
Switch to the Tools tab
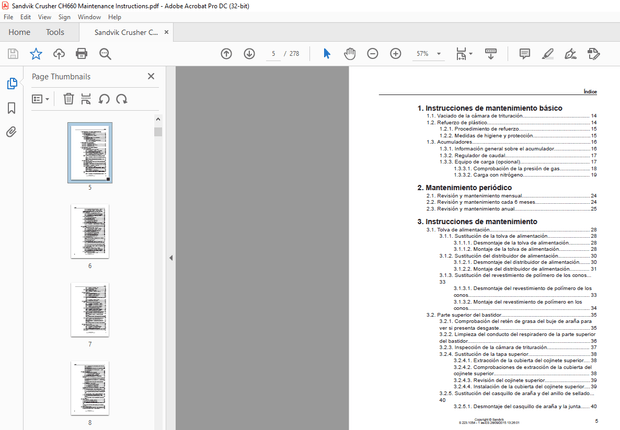[x=55, y=32]
